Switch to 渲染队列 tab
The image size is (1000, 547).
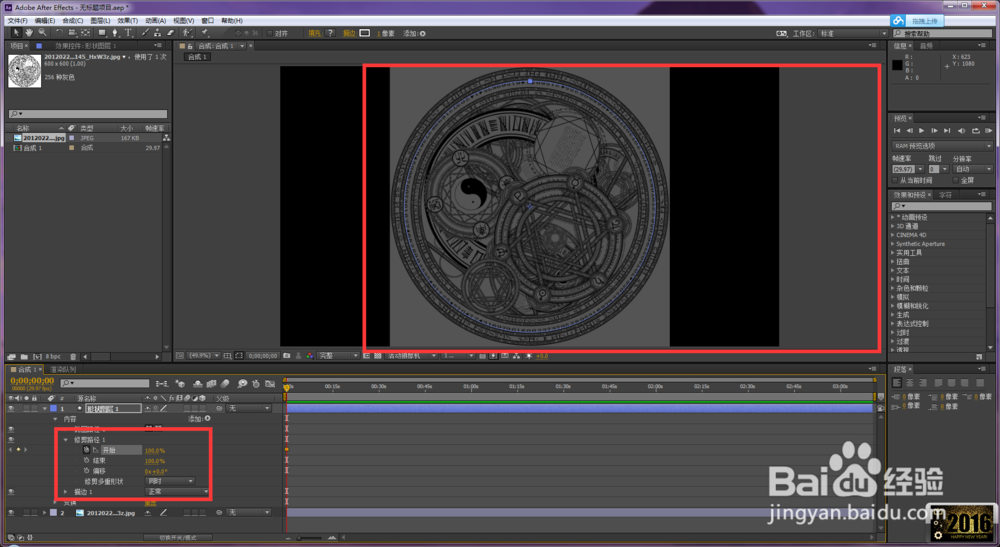coord(63,370)
